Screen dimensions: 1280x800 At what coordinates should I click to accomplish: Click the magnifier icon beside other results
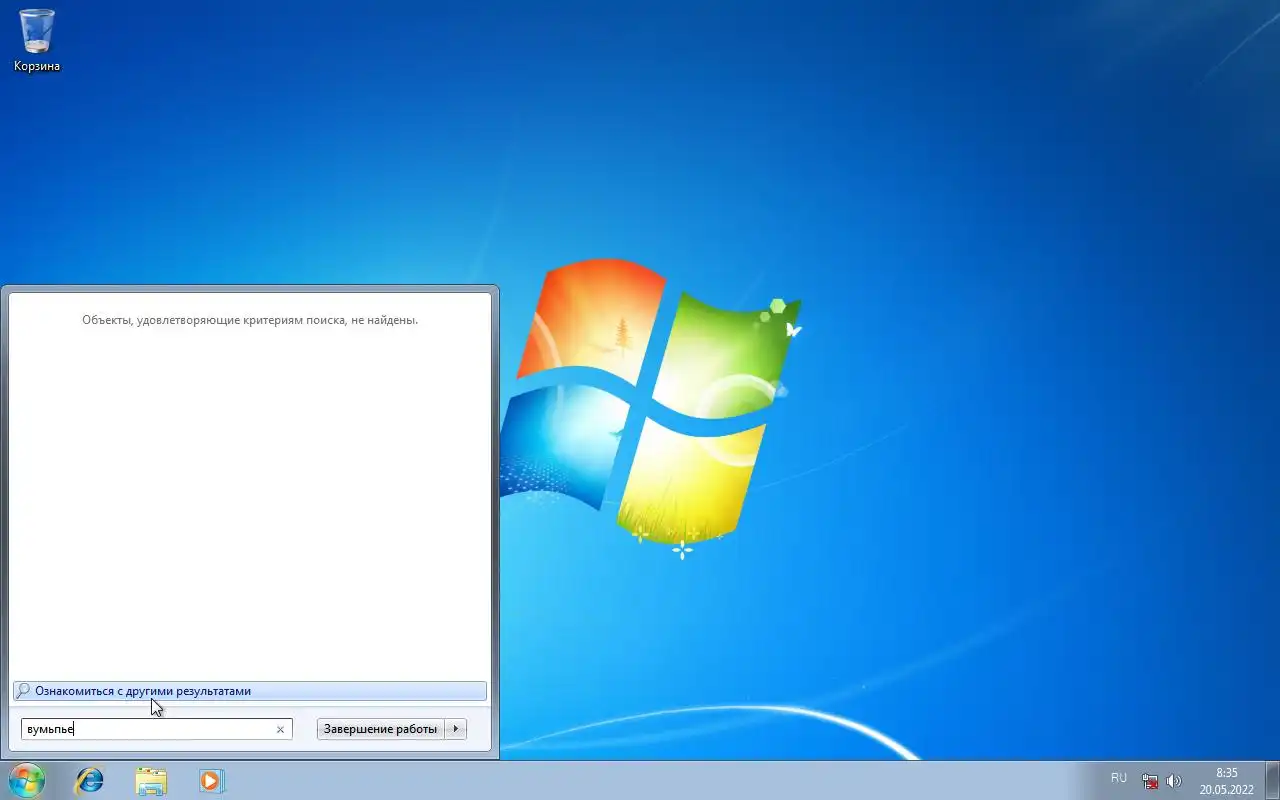coord(23,691)
